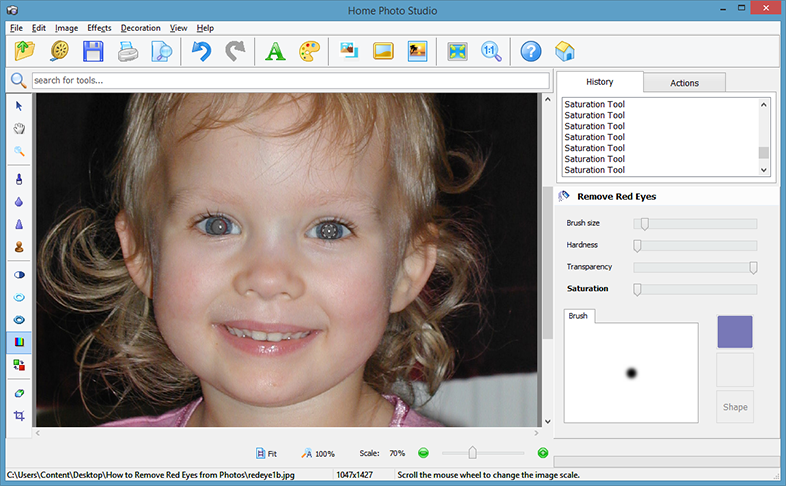Screen dimensions: 786x486
Task: Click the Fit button in bottom bar
Action: [x=267, y=453]
